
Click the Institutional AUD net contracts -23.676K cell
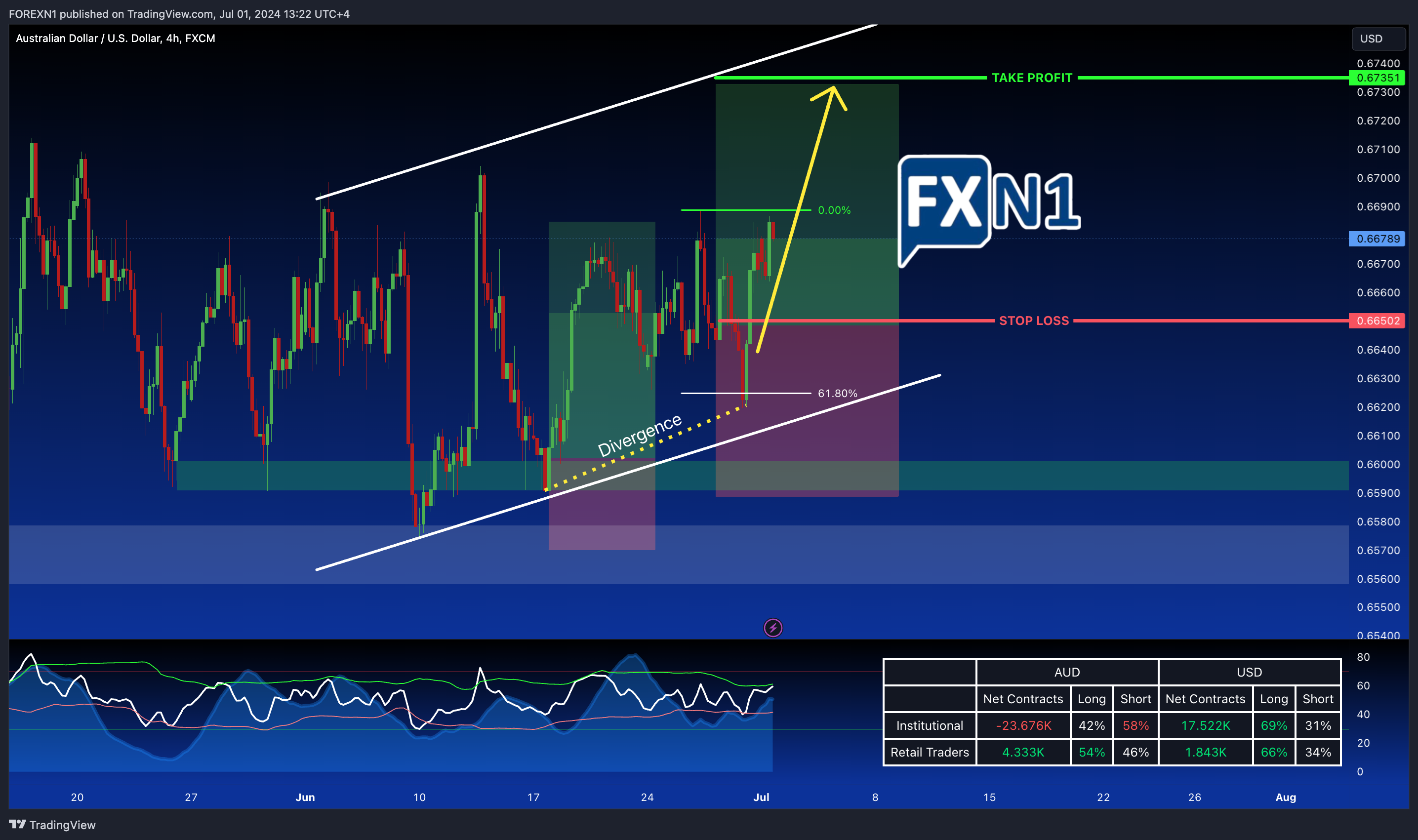[x=1023, y=725]
